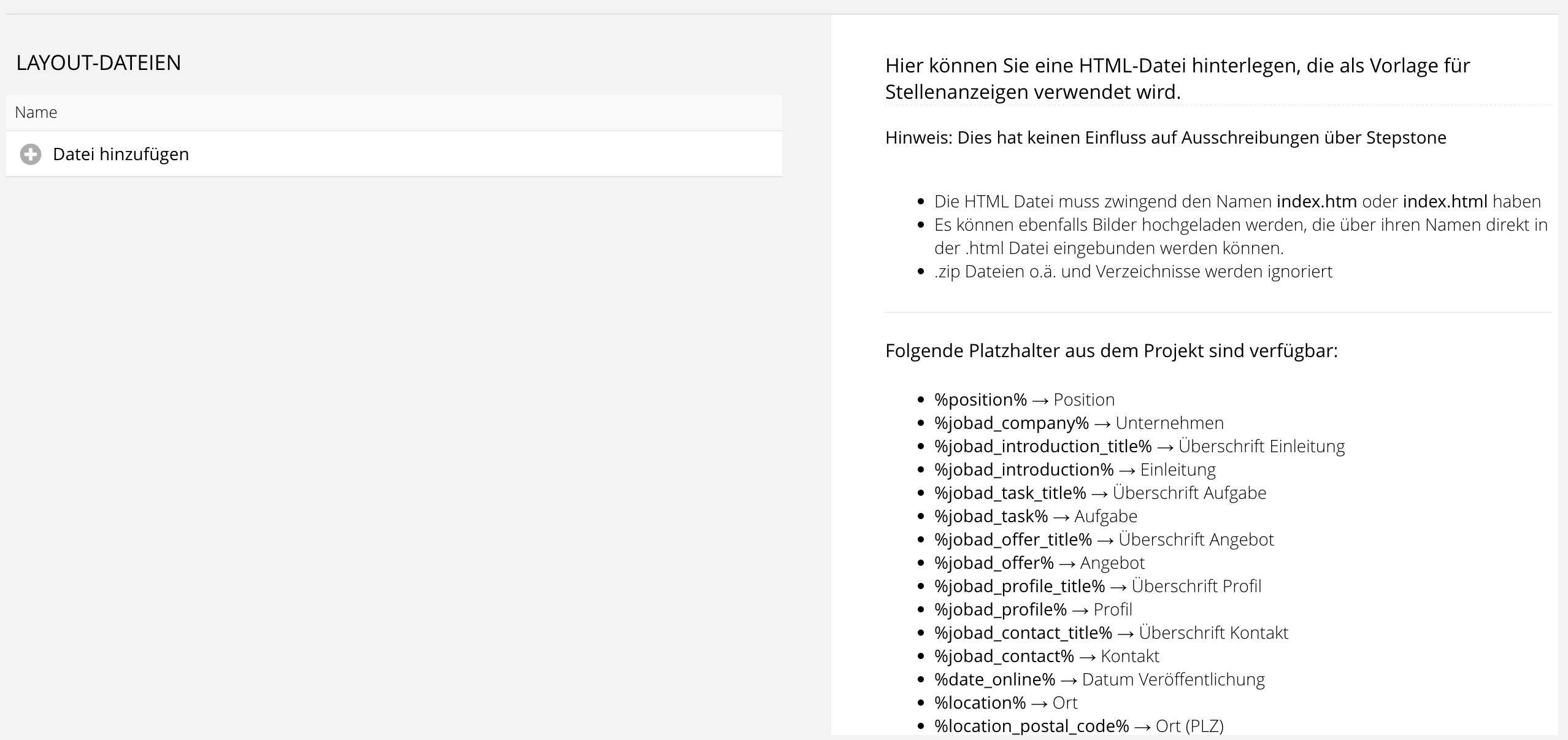Click the %jobad_contact_title% placeholder

[1023, 633]
